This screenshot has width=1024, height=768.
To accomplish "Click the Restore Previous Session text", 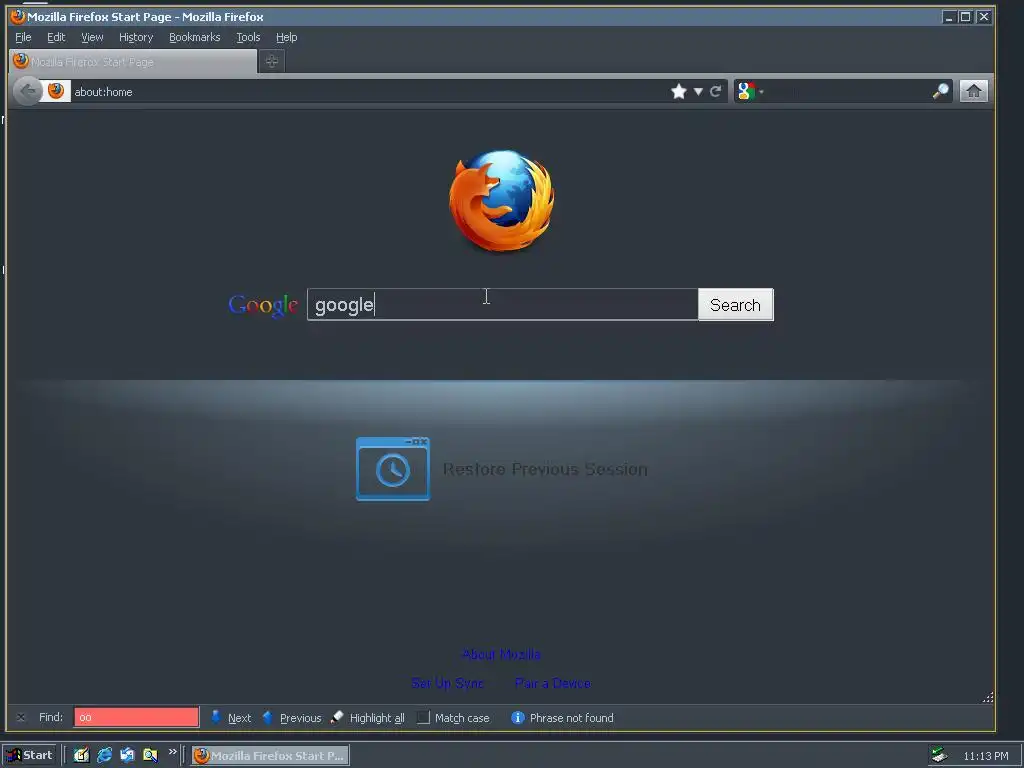I will [x=545, y=469].
